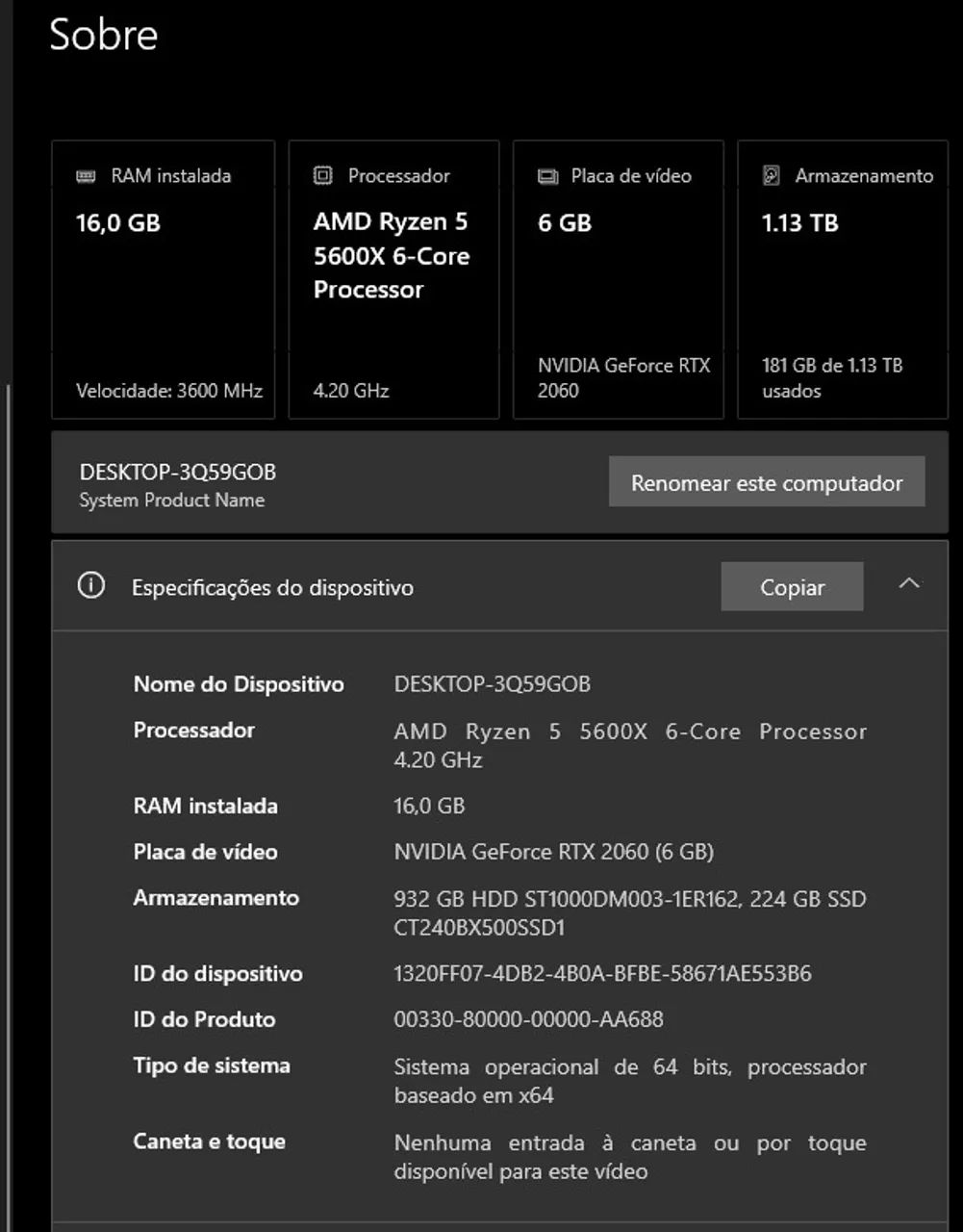Click DESKTOP-3Q59GOB above System Product Name
Screen dimensions: 963x1232
(178, 472)
